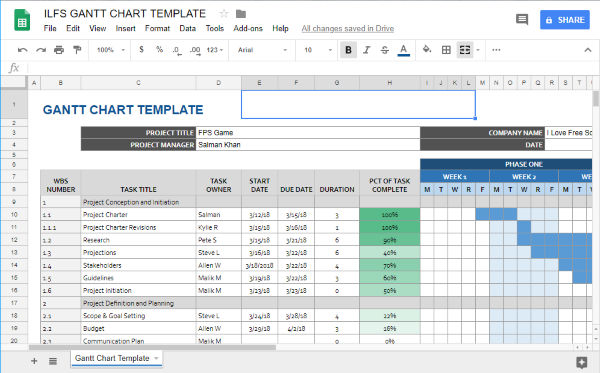
Task: Click the Budget task cell
Action: [x=138, y=328]
